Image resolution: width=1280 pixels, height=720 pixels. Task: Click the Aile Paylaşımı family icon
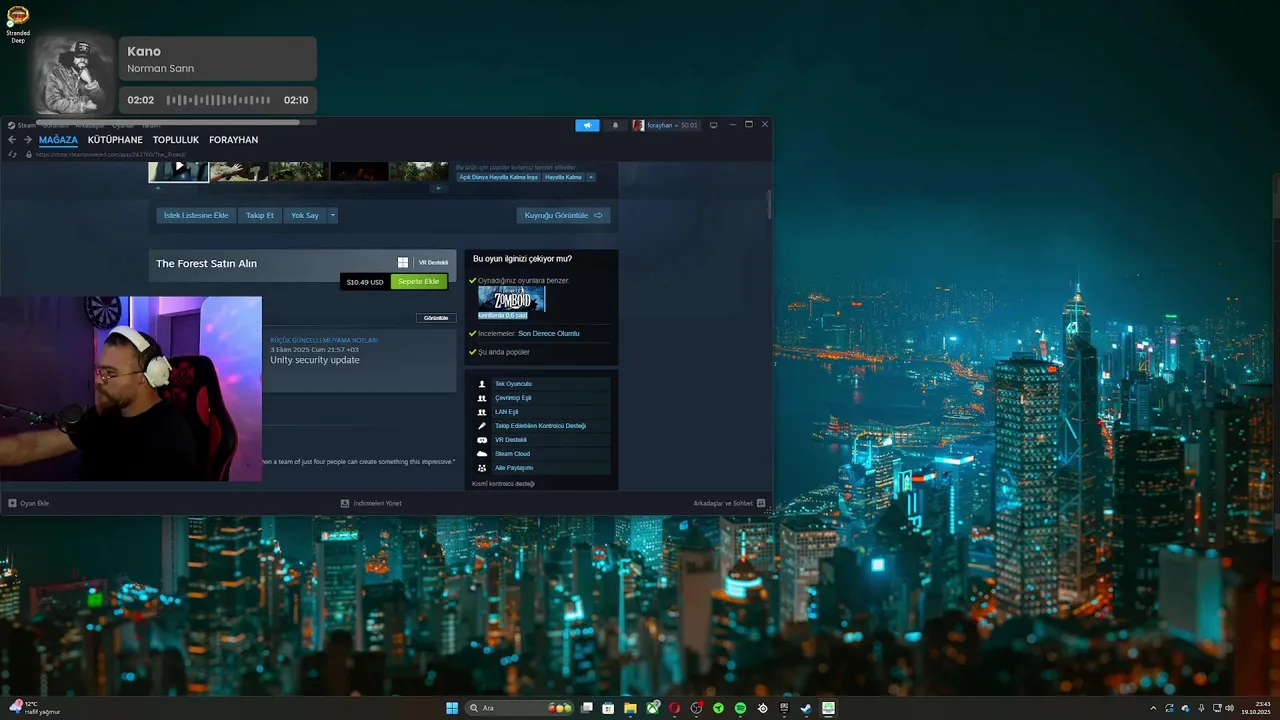click(x=482, y=468)
